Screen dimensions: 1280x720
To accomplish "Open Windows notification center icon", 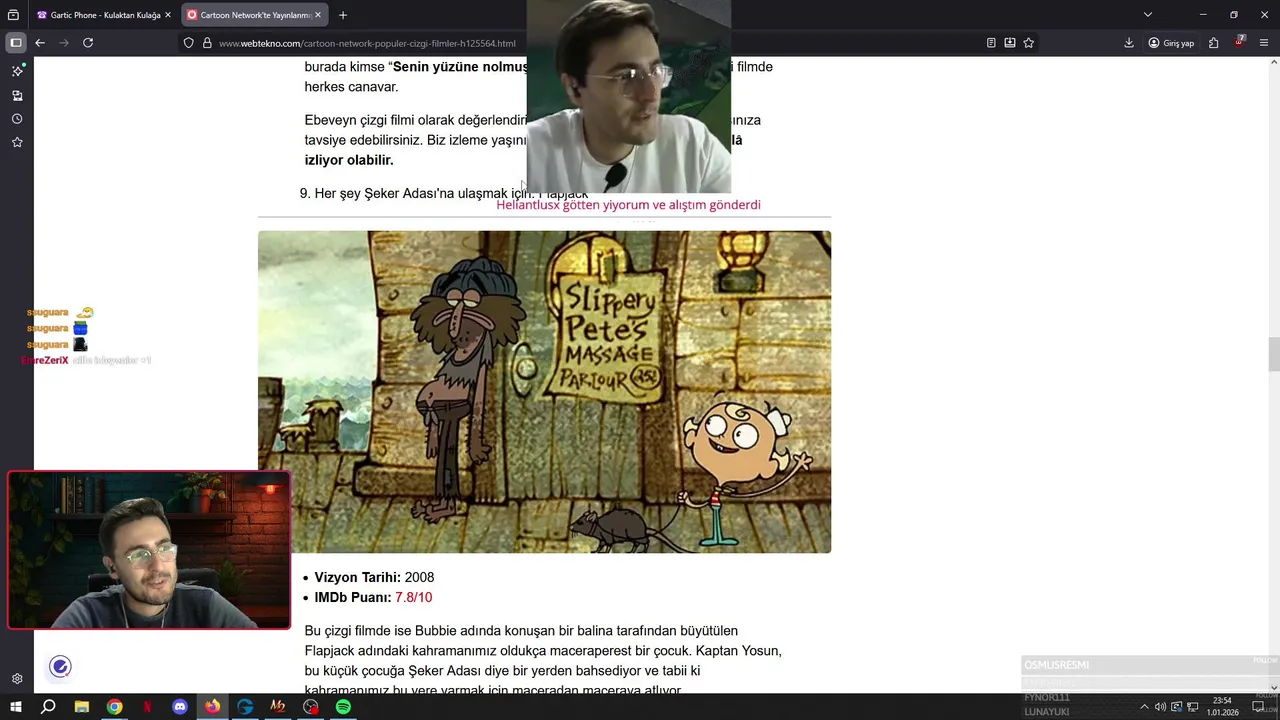I will tap(1258, 707).
